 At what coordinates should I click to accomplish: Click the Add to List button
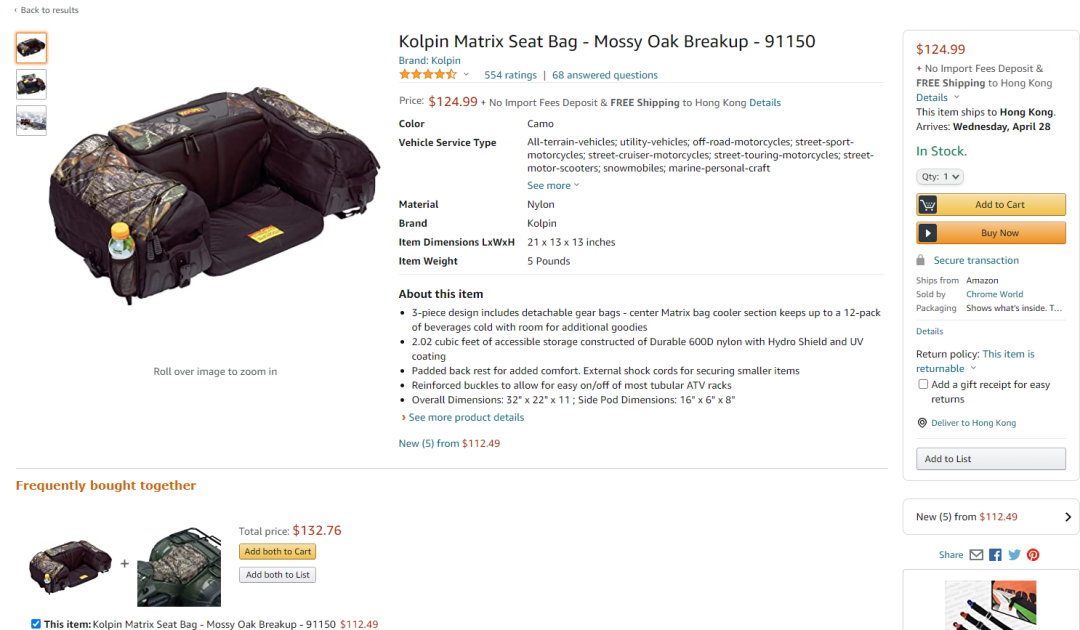[990, 459]
